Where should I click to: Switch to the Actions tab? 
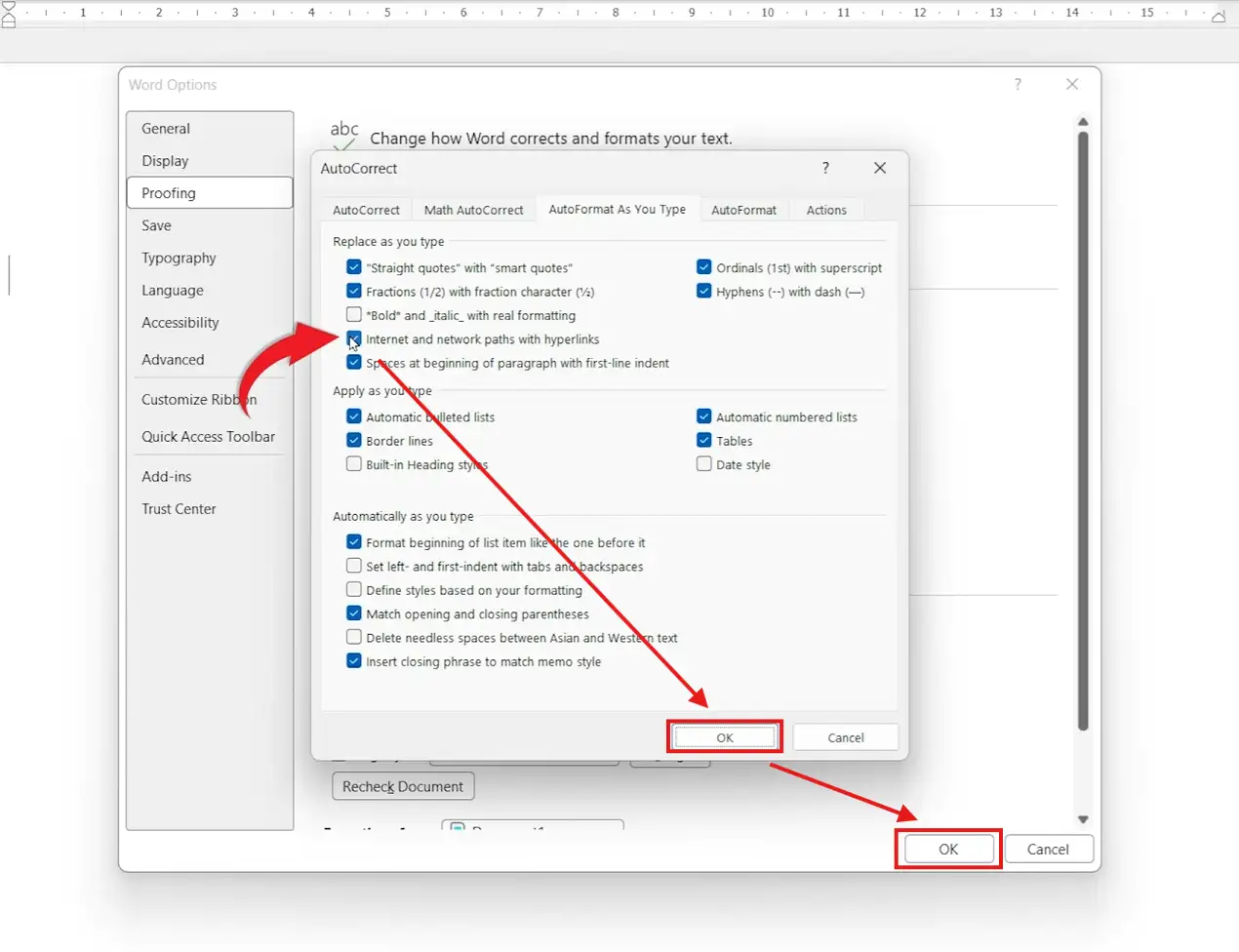pos(826,210)
